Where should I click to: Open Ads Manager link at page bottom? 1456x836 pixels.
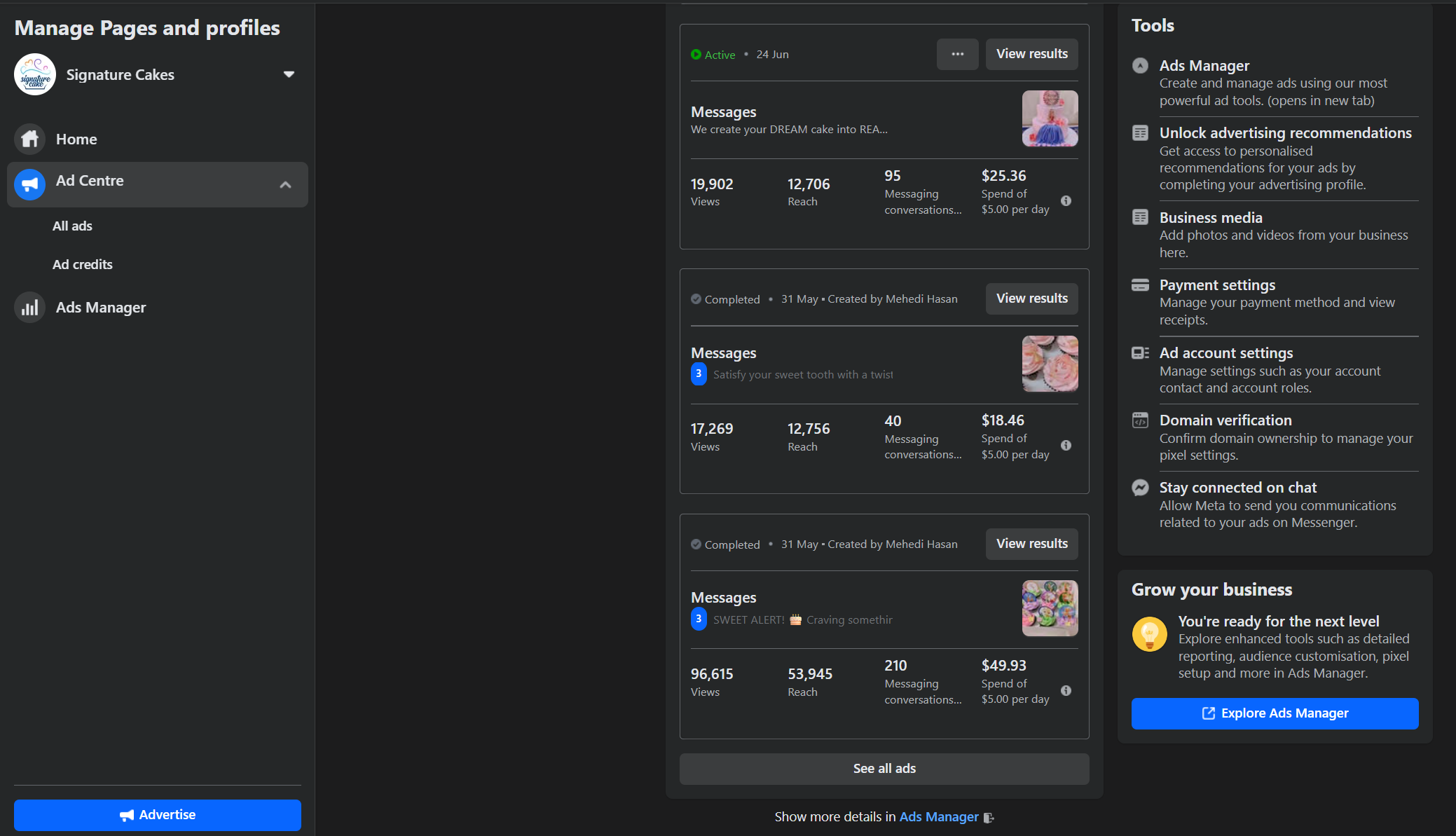(x=938, y=817)
